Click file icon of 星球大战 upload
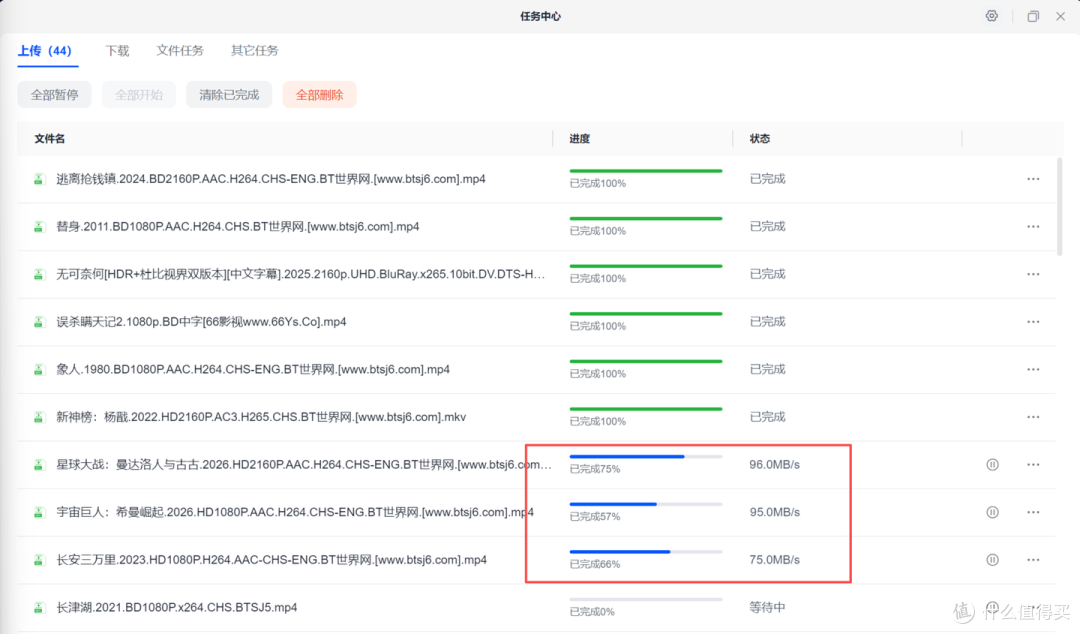 (x=39, y=464)
